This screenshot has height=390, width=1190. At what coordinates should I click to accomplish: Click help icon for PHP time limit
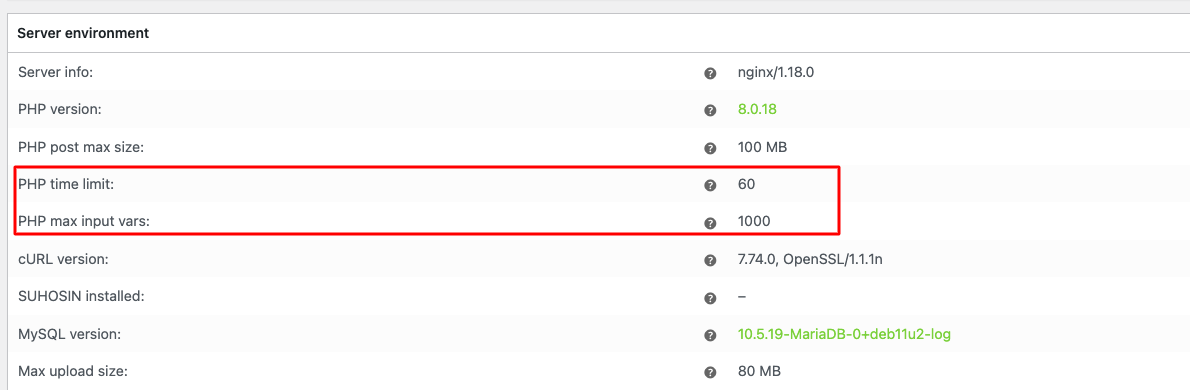coord(710,185)
